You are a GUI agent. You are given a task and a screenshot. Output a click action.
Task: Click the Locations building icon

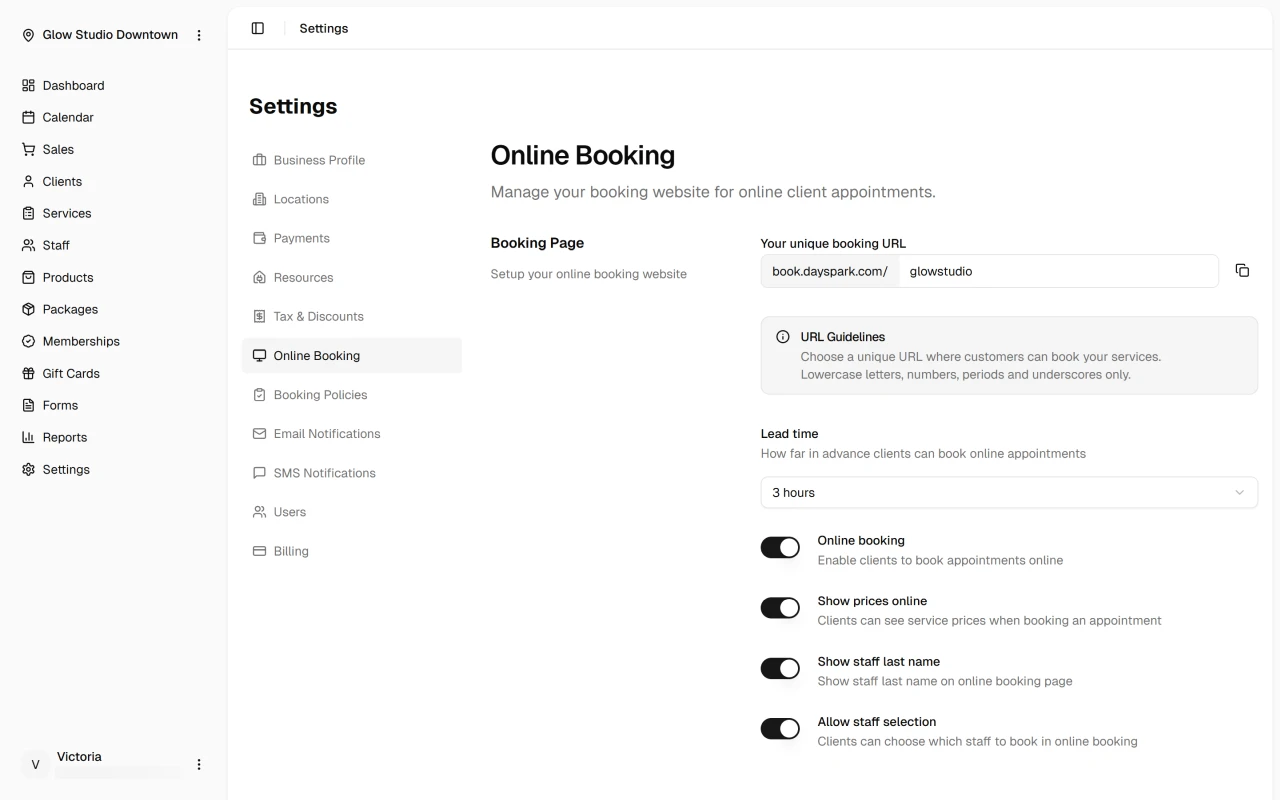pos(259,199)
